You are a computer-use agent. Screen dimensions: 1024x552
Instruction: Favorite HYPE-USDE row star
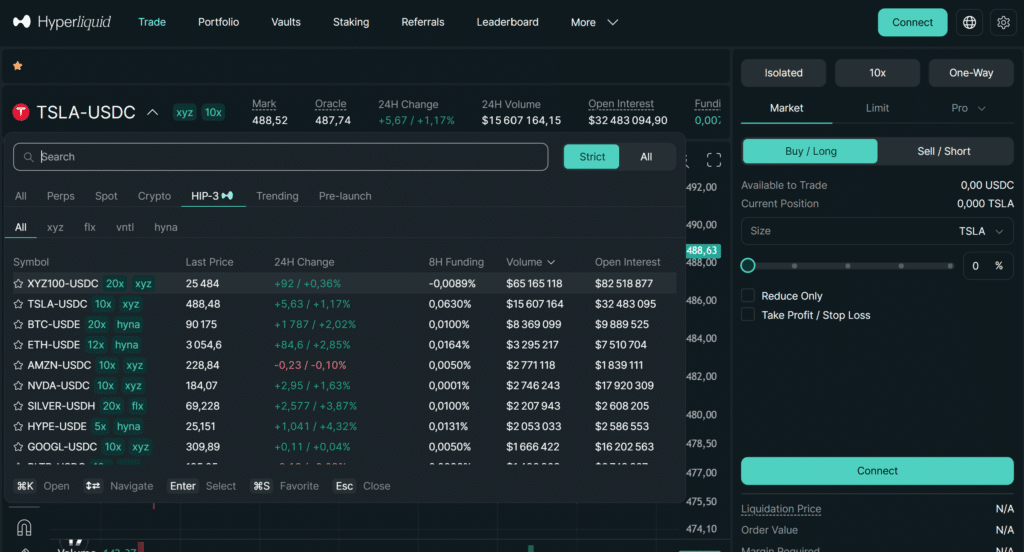click(18, 426)
